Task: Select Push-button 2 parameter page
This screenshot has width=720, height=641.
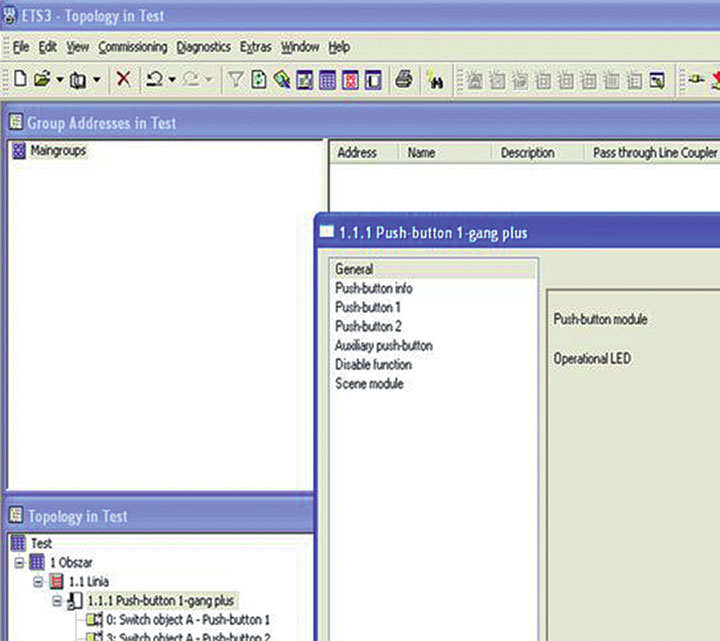Action: pyautogui.click(x=368, y=326)
